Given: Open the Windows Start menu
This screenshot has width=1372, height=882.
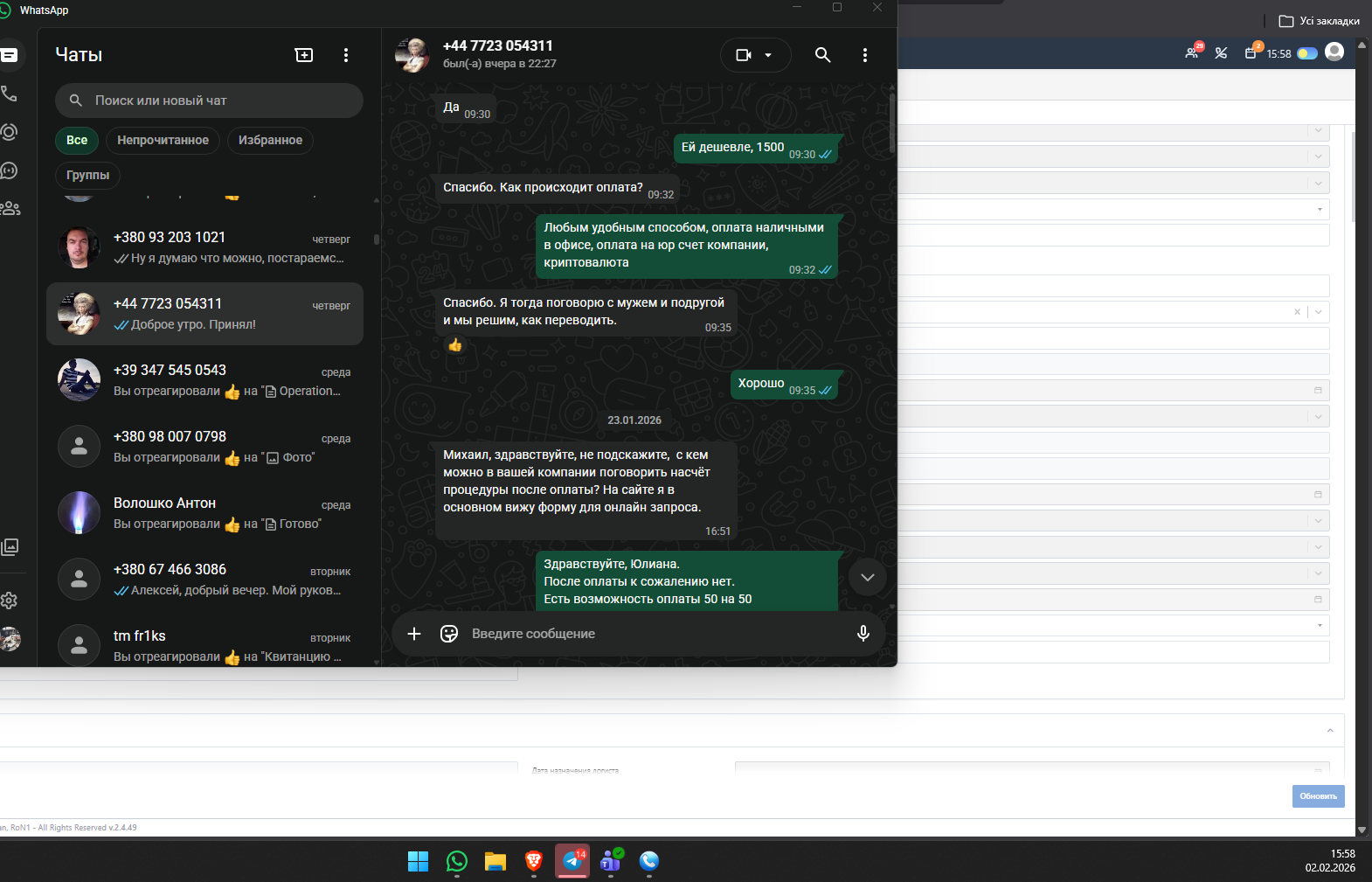Looking at the screenshot, I should [x=419, y=862].
